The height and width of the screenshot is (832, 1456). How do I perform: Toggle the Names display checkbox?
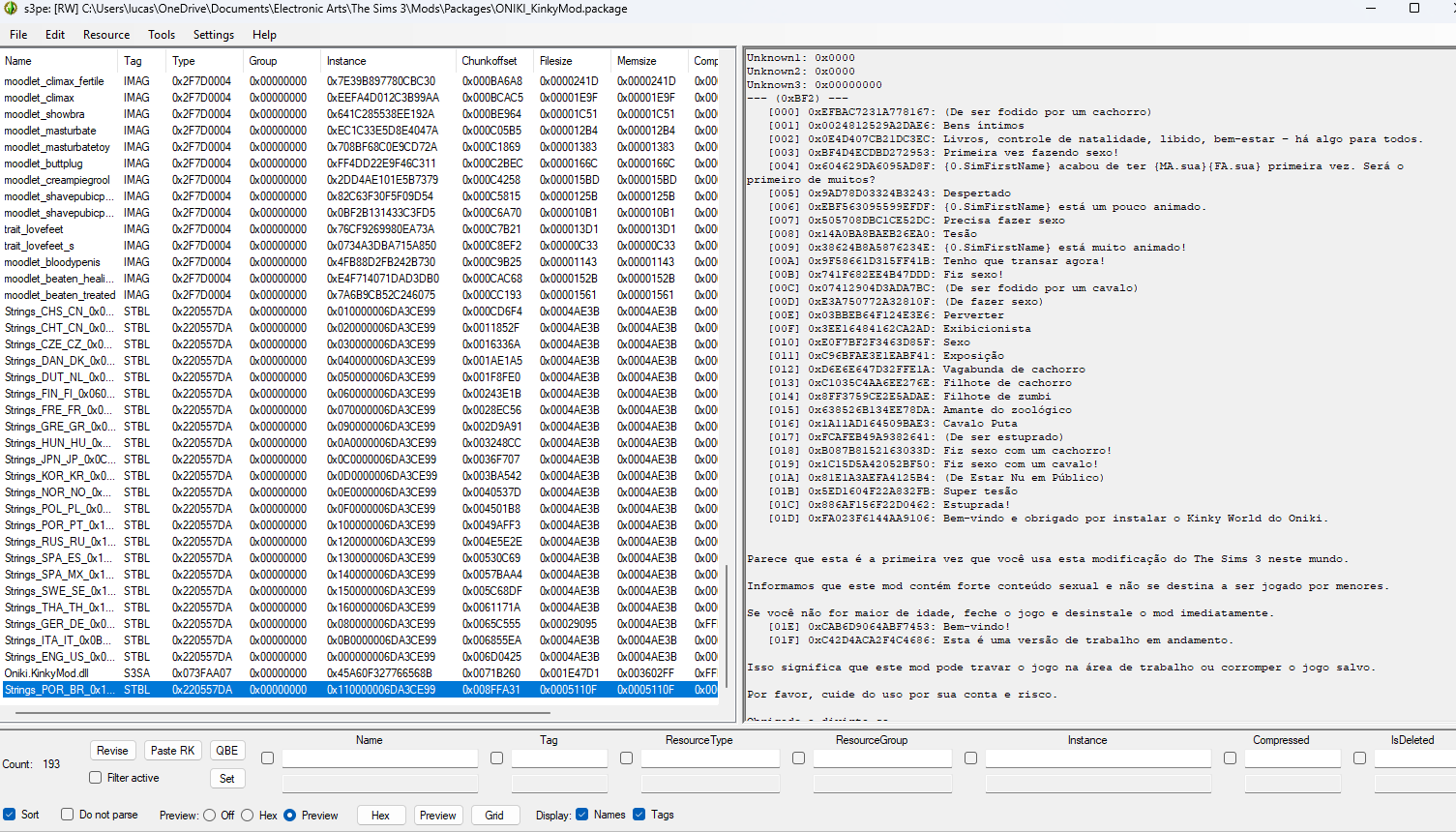click(x=581, y=815)
